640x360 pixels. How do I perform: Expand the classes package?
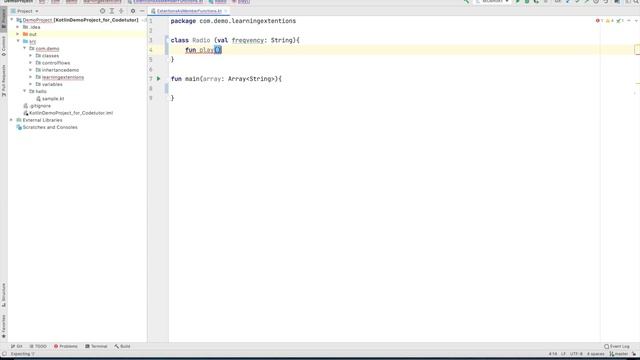click(31, 56)
